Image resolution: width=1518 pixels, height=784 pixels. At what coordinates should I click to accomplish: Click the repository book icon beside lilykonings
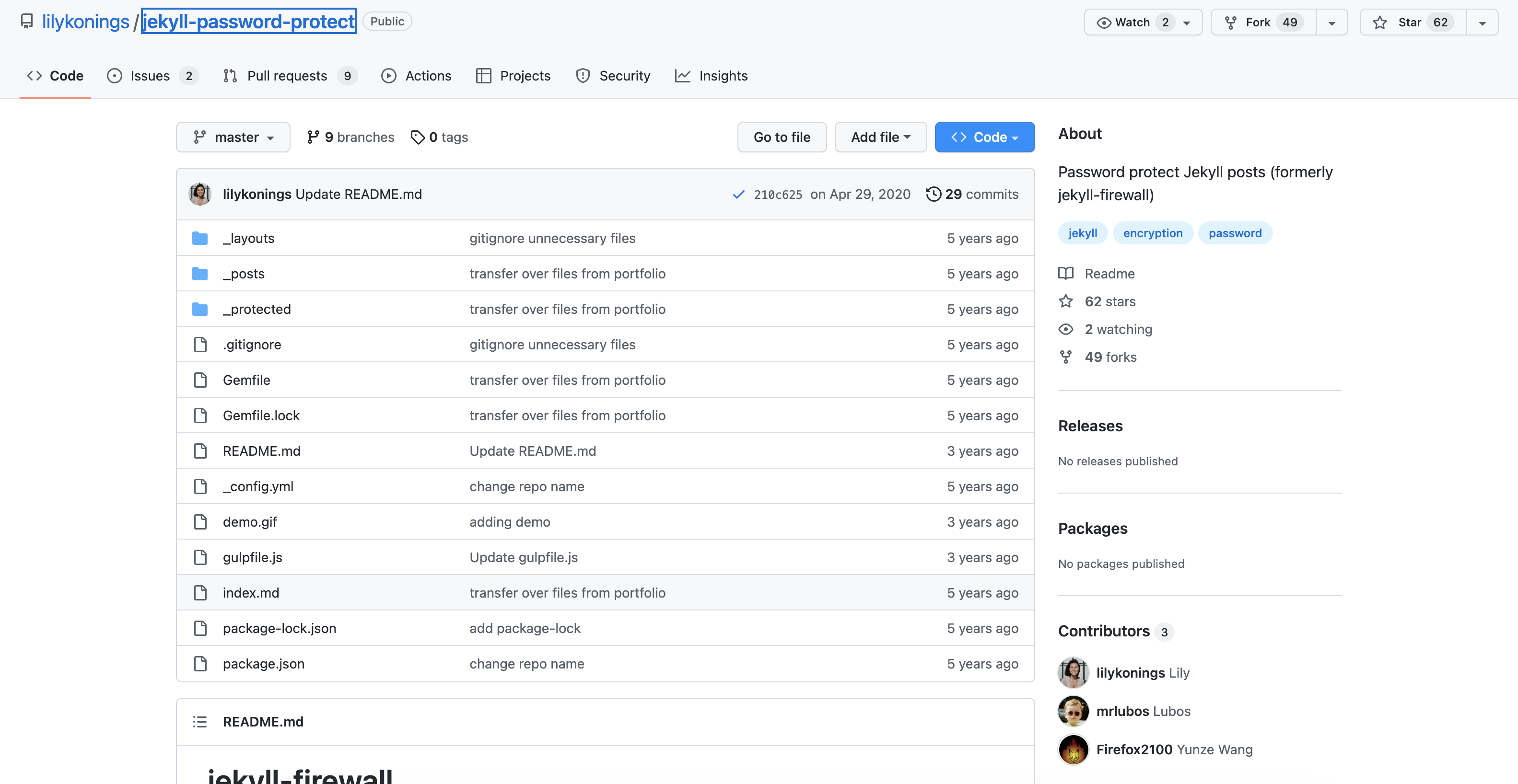pos(26,22)
